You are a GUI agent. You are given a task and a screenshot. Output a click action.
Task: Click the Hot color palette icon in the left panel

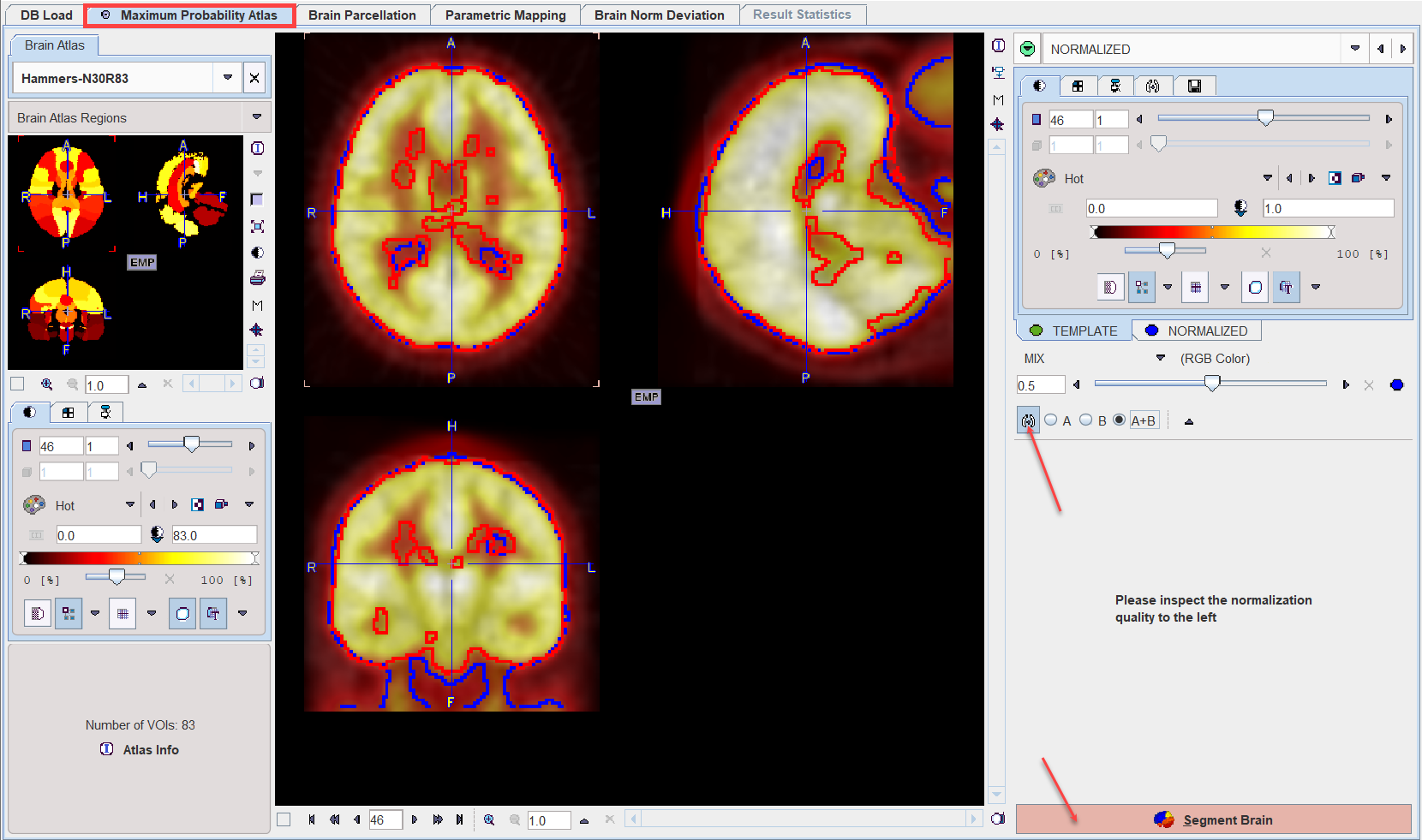pyautogui.click(x=34, y=505)
